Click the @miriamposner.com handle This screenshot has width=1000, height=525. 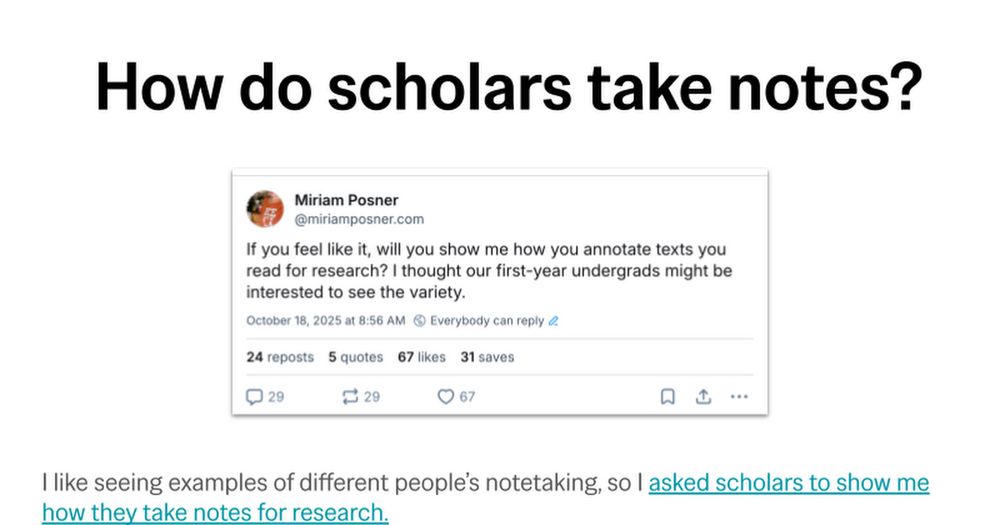tap(359, 219)
